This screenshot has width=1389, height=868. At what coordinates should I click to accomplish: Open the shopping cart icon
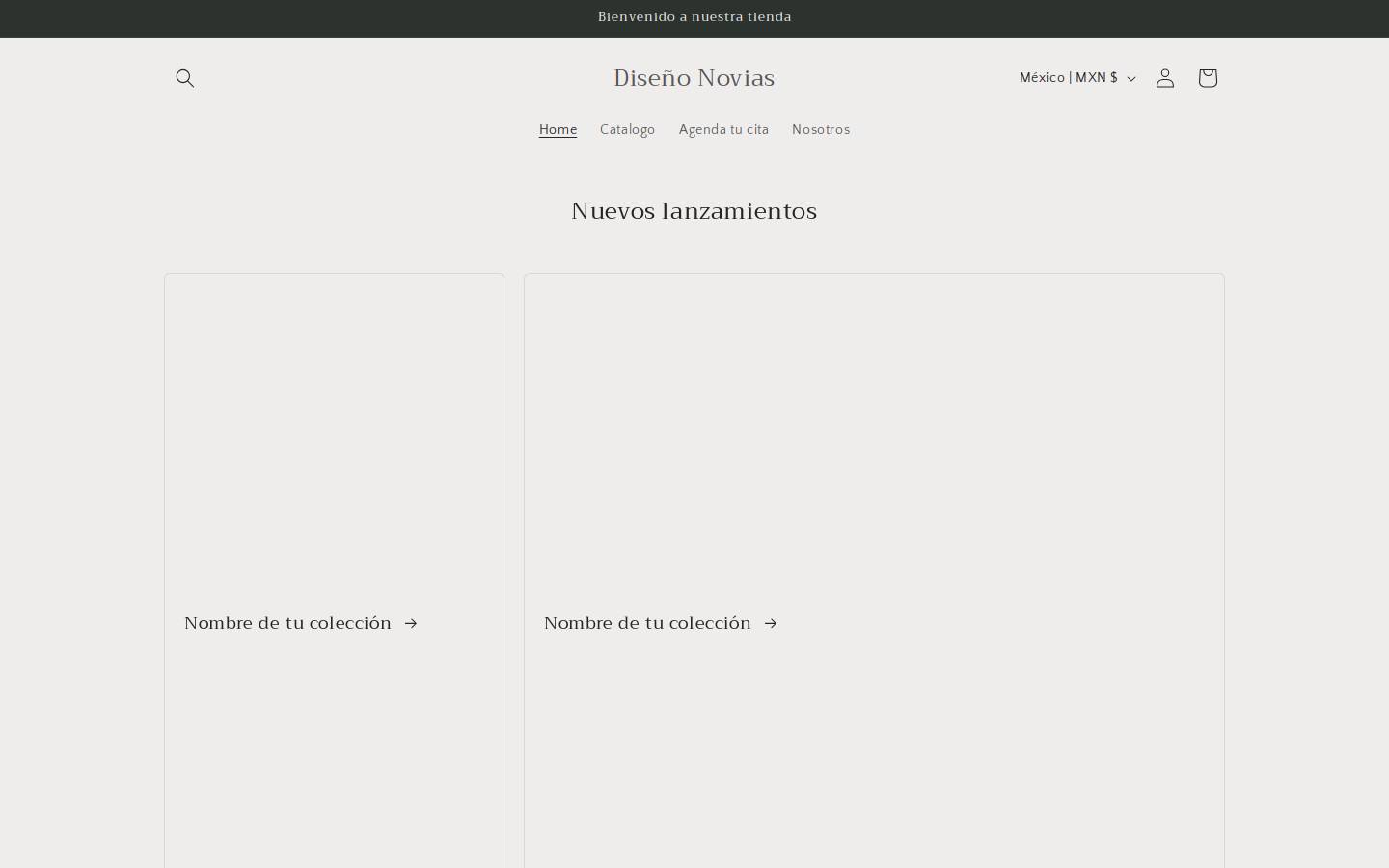(x=1208, y=78)
